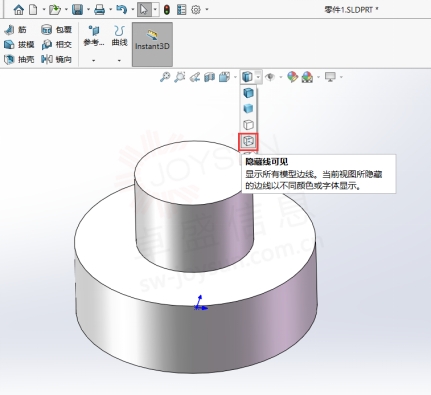Click the Zoom to Fit magnifier icon
431x395 pixels.
pyautogui.click(x=165, y=77)
